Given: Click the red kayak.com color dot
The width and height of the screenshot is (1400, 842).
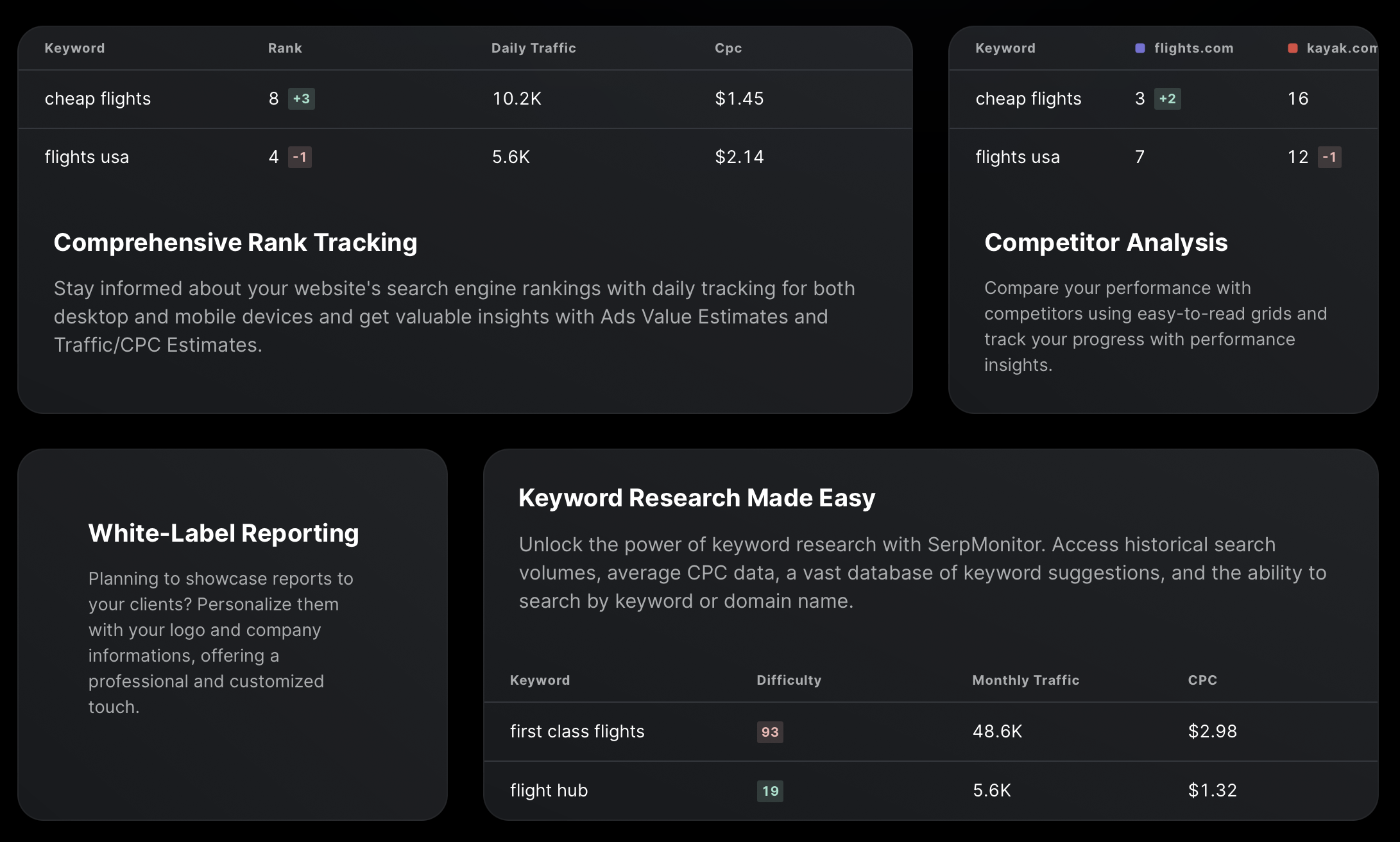Looking at the screenshot, I should click(x=1293, y=48).
